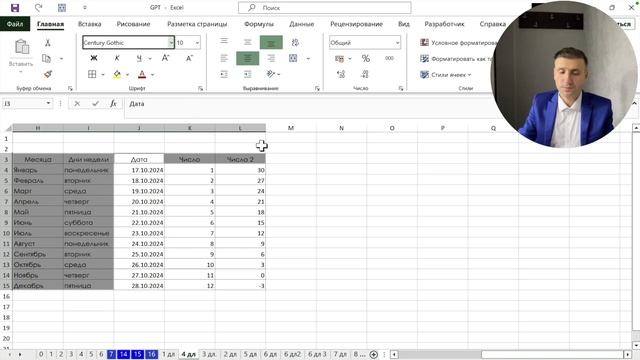Viewport: 640px width, 360px height.
Task: Click the horizontal scrollbar thumb
Action: (552, 354)
